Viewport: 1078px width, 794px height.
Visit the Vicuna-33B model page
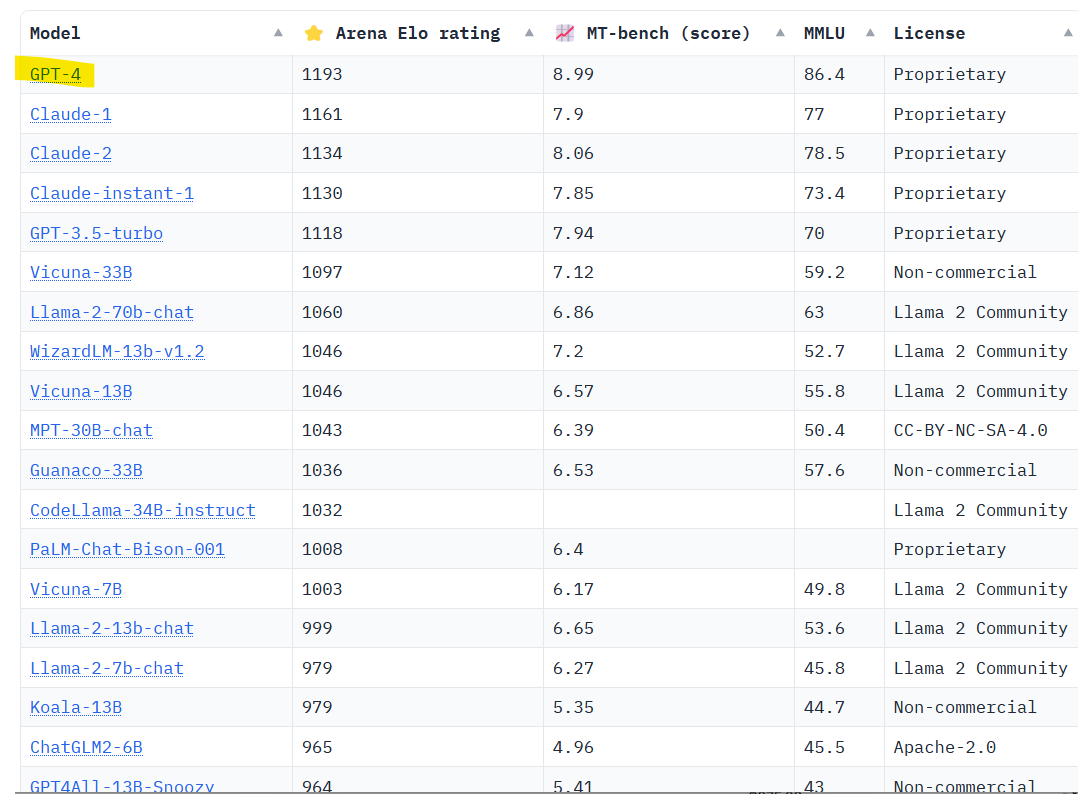click(81, 272)
